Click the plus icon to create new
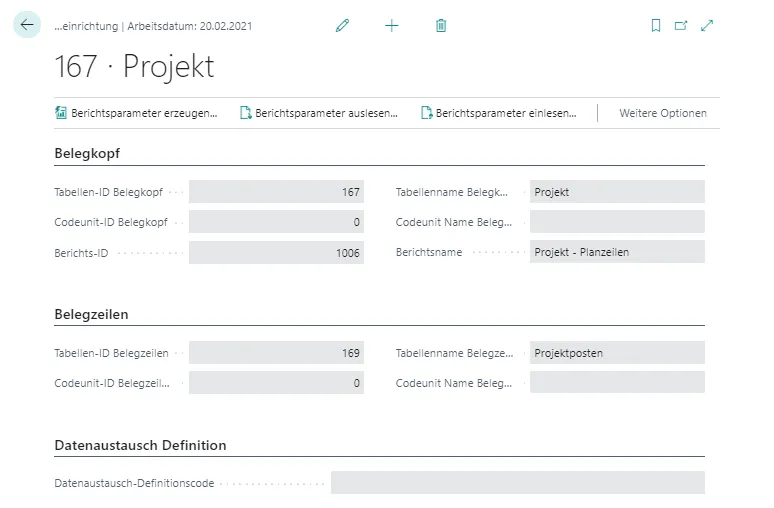Screen dimensions: 774x508 click(x=391, y=26)
